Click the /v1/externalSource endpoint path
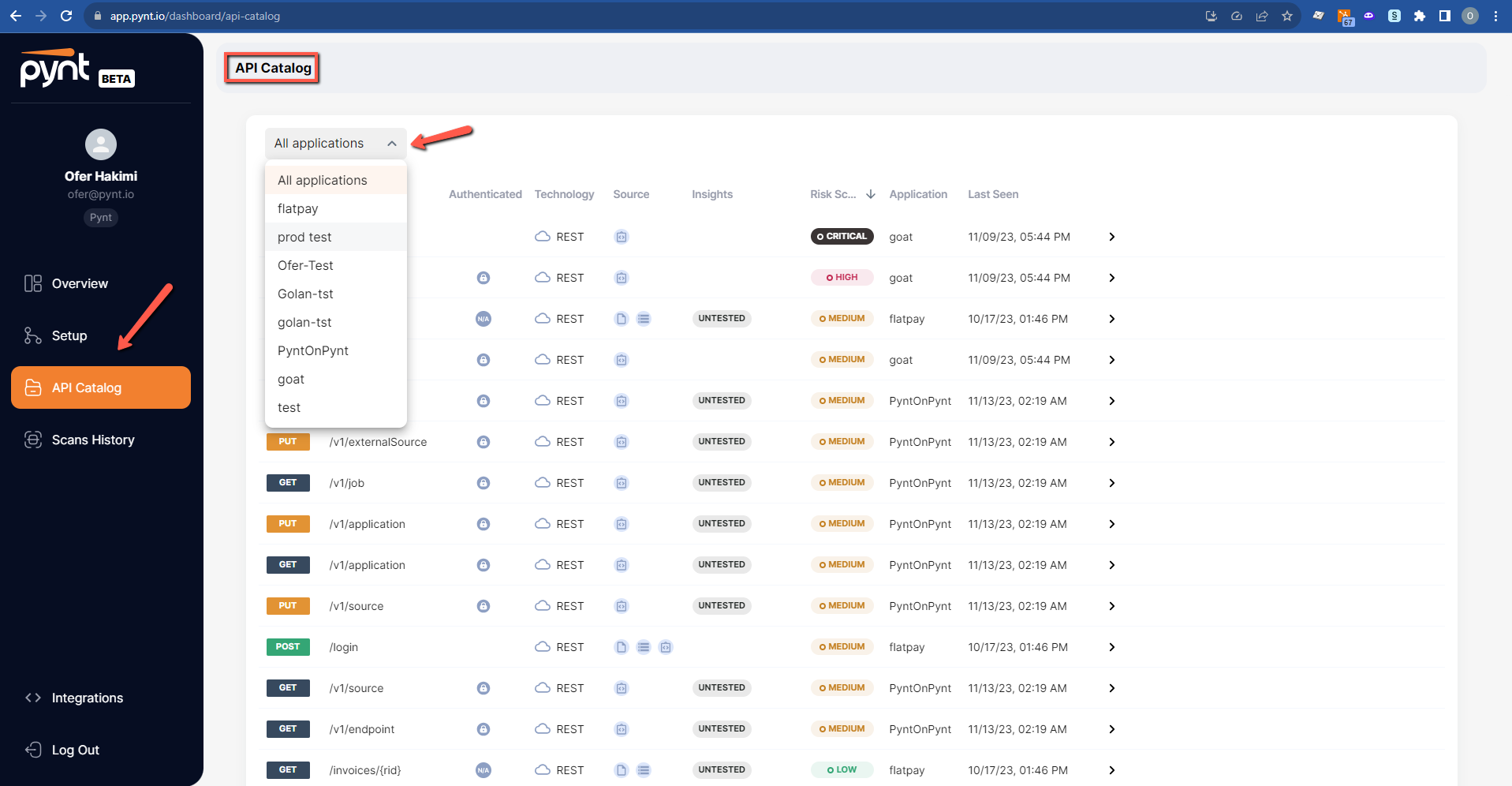The height and width of the screenshot is (786, 1512). tap(378, 442)
